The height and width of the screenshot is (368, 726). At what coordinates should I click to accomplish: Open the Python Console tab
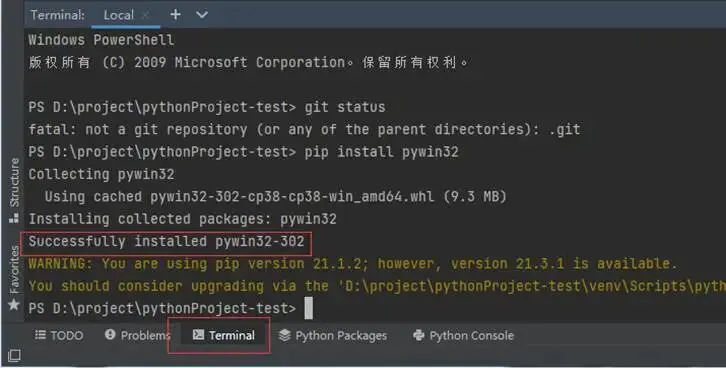tap(463, 336)
